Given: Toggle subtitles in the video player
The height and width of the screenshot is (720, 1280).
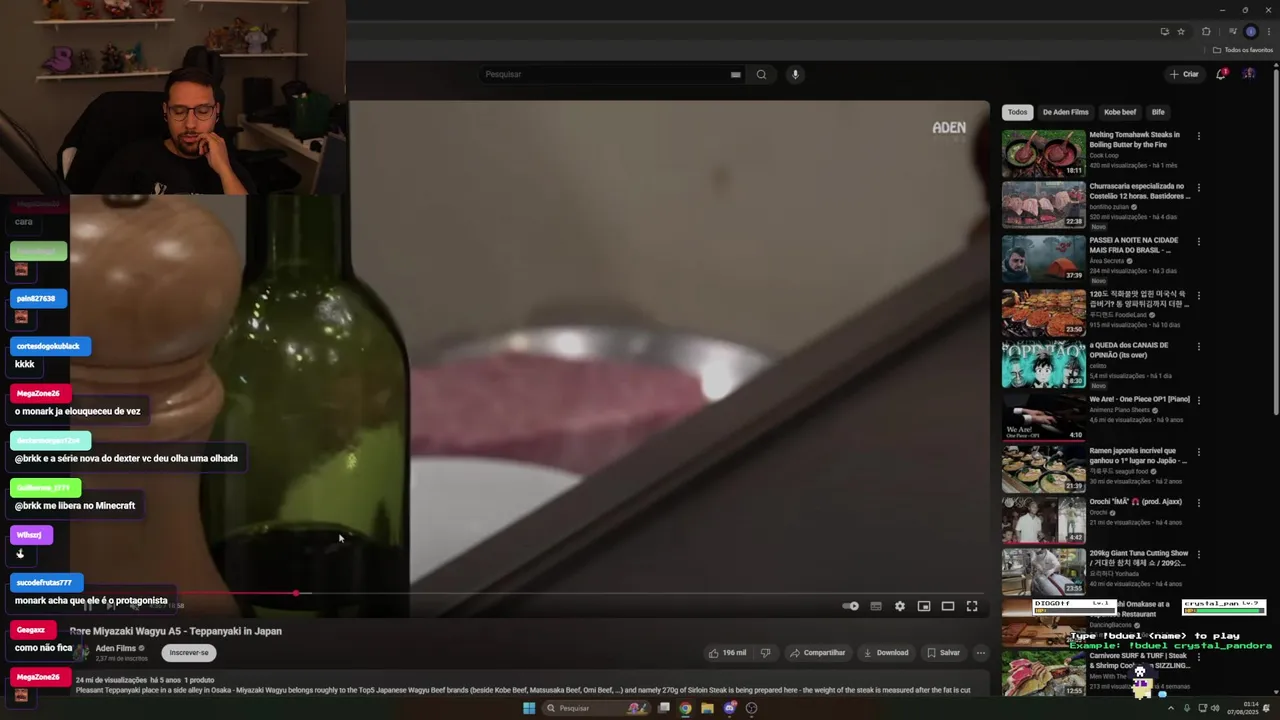Looking at the screenshot, I should (876, 606).
